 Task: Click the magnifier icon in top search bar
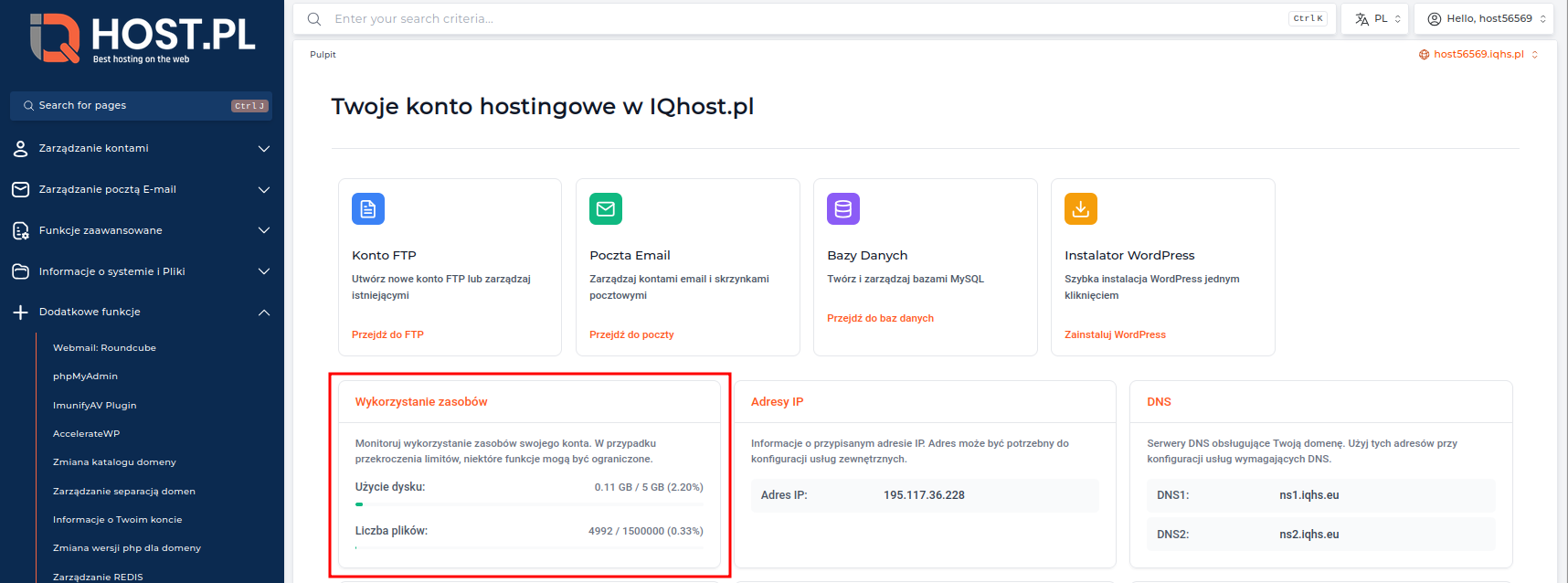click(x=314, y=19)
